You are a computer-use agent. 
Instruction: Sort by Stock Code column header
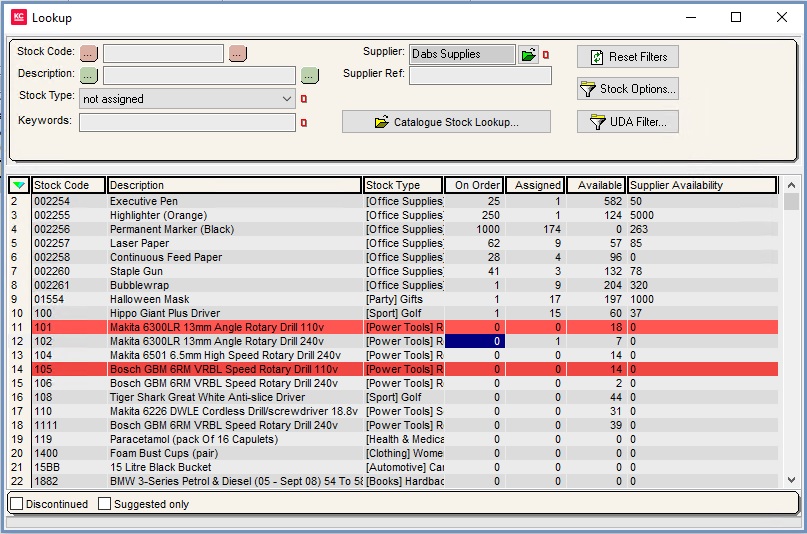click(68, 185)
